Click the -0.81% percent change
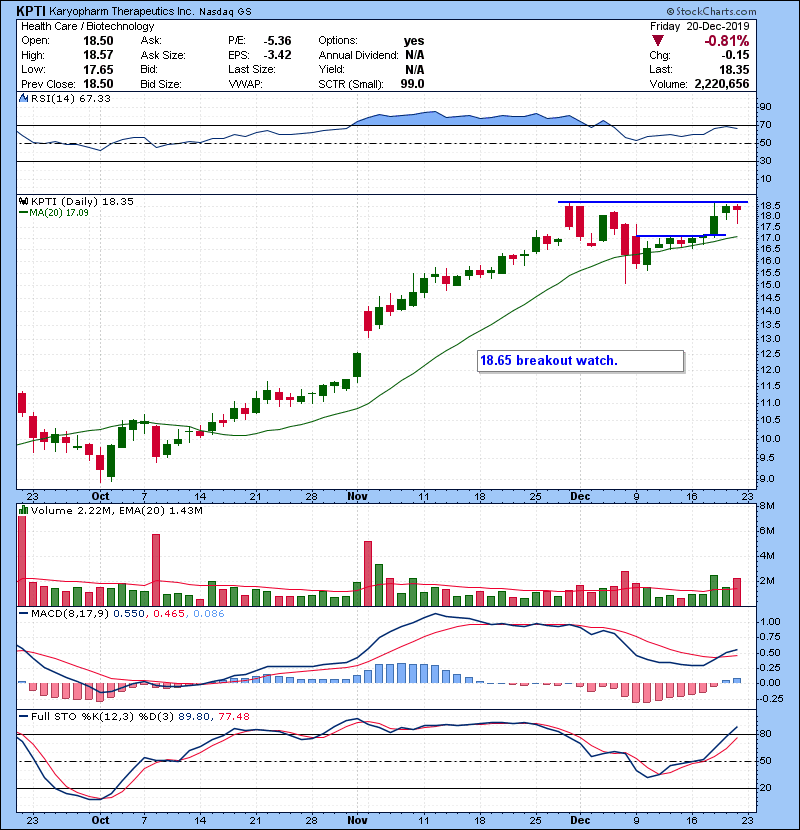The image size is (800, 830). click(x=727, y=41)
